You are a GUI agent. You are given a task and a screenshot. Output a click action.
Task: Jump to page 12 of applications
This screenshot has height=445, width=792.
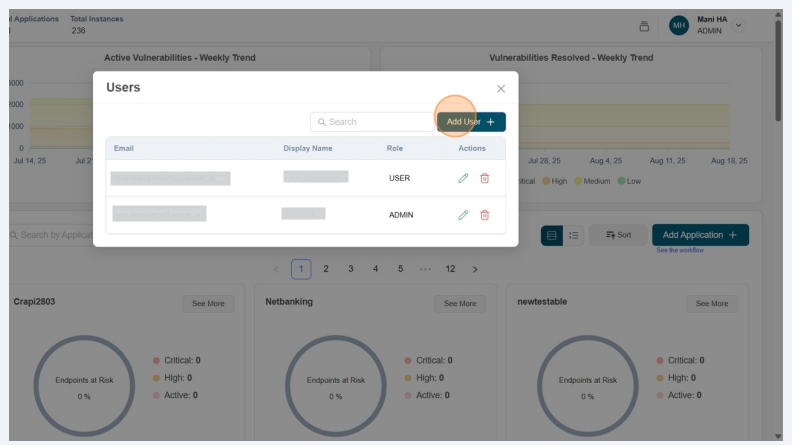(450, 268)
